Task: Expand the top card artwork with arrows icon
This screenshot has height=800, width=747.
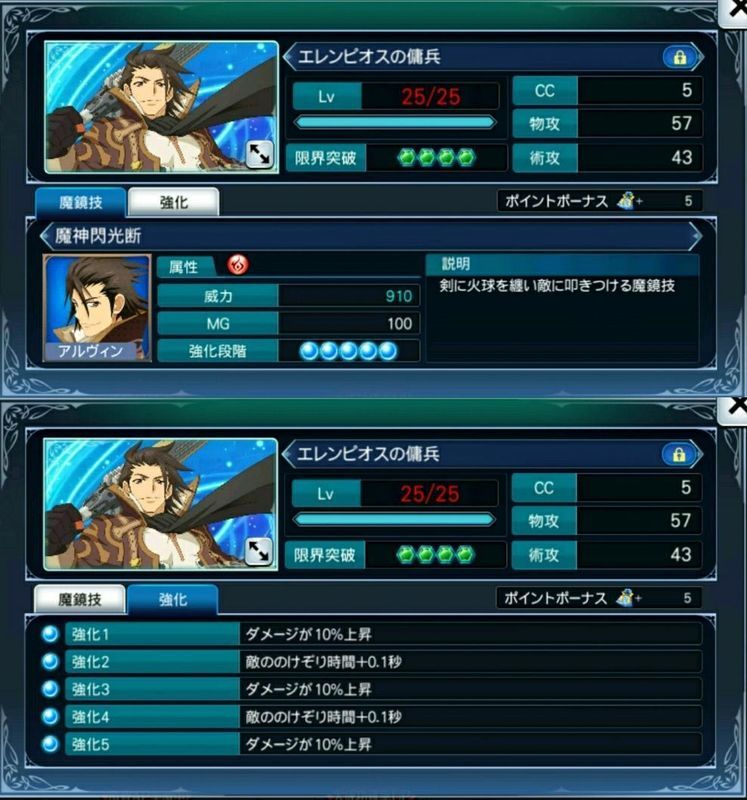Action: point(259,155)
